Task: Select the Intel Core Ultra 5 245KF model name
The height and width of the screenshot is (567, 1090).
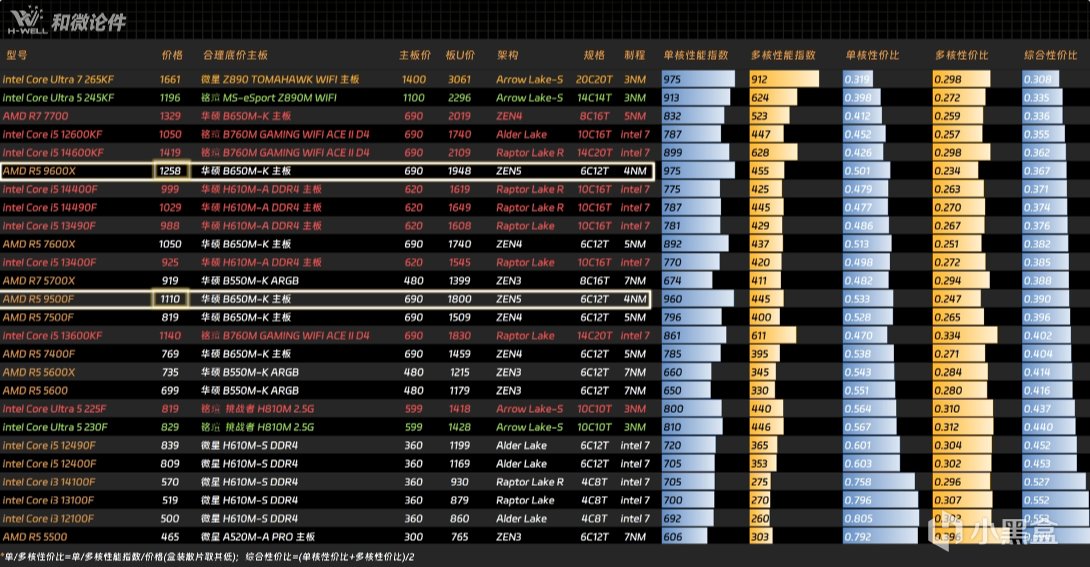Action: 58,98
